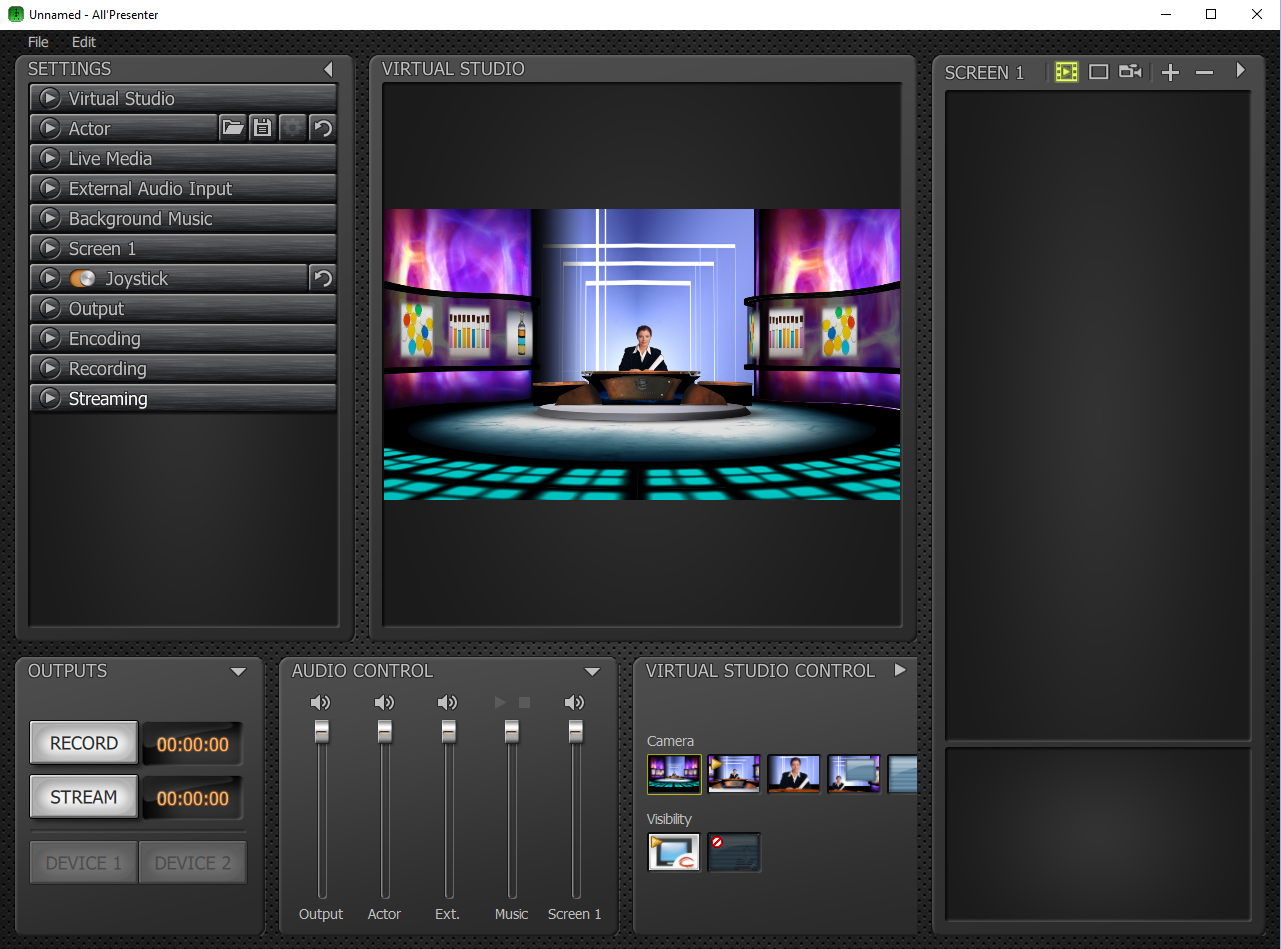
Task: Select the desk camera thumbnail with play marker
Action: 734,774
